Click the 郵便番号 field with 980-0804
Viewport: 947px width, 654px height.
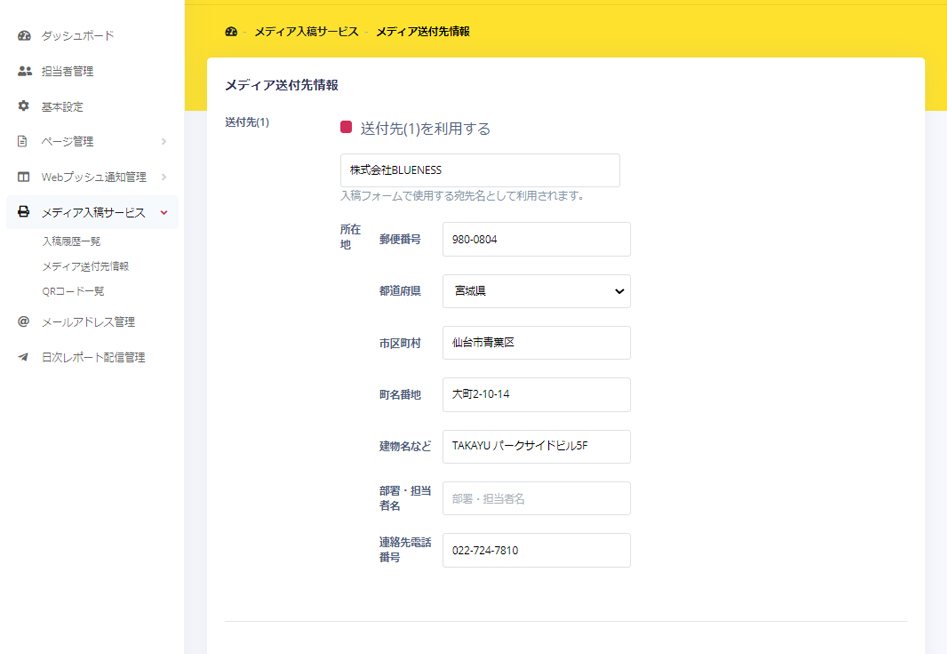tap(536, 239)
